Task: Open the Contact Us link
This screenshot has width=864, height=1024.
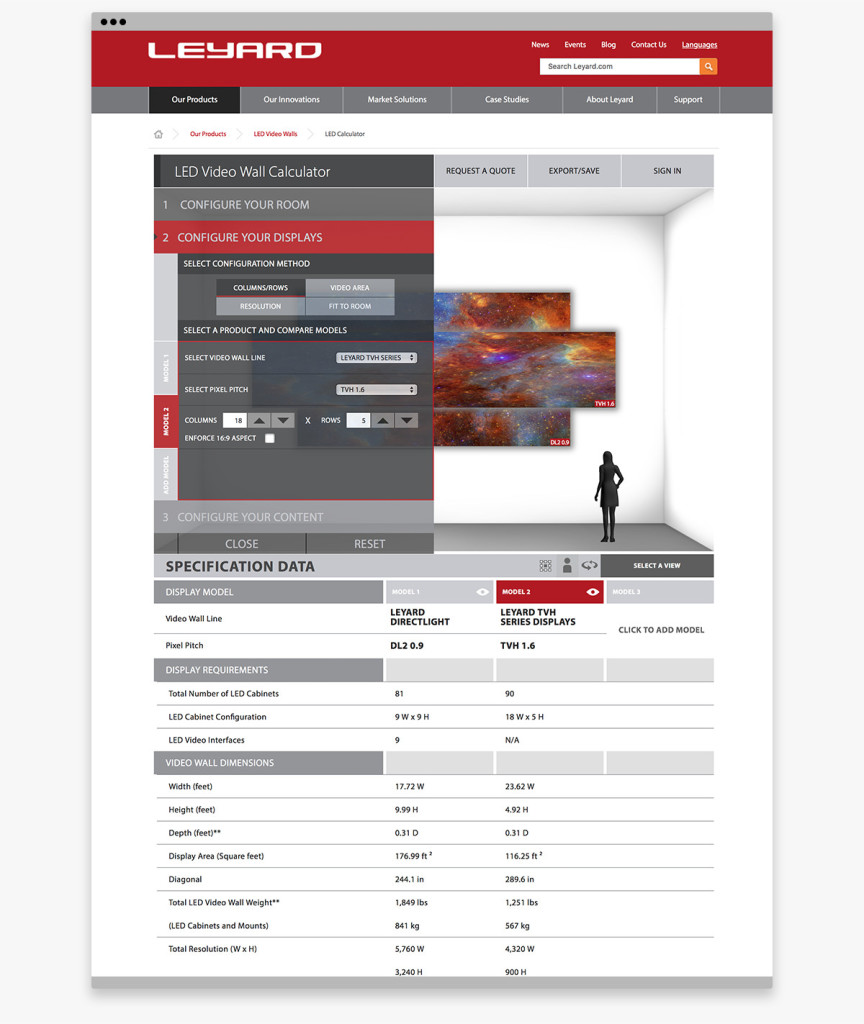Action: (648, 45)
